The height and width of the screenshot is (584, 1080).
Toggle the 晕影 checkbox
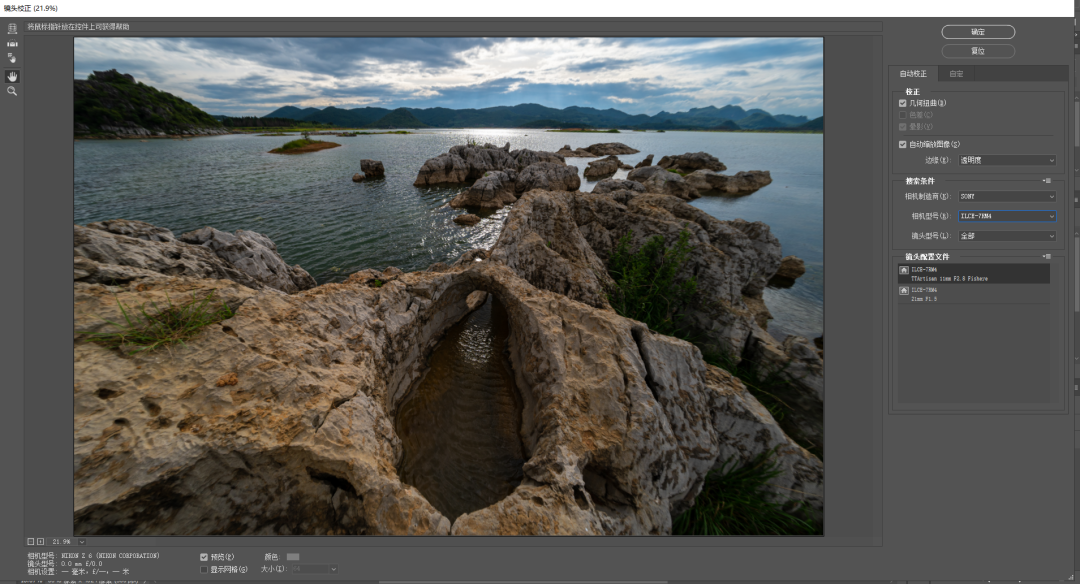902,127
